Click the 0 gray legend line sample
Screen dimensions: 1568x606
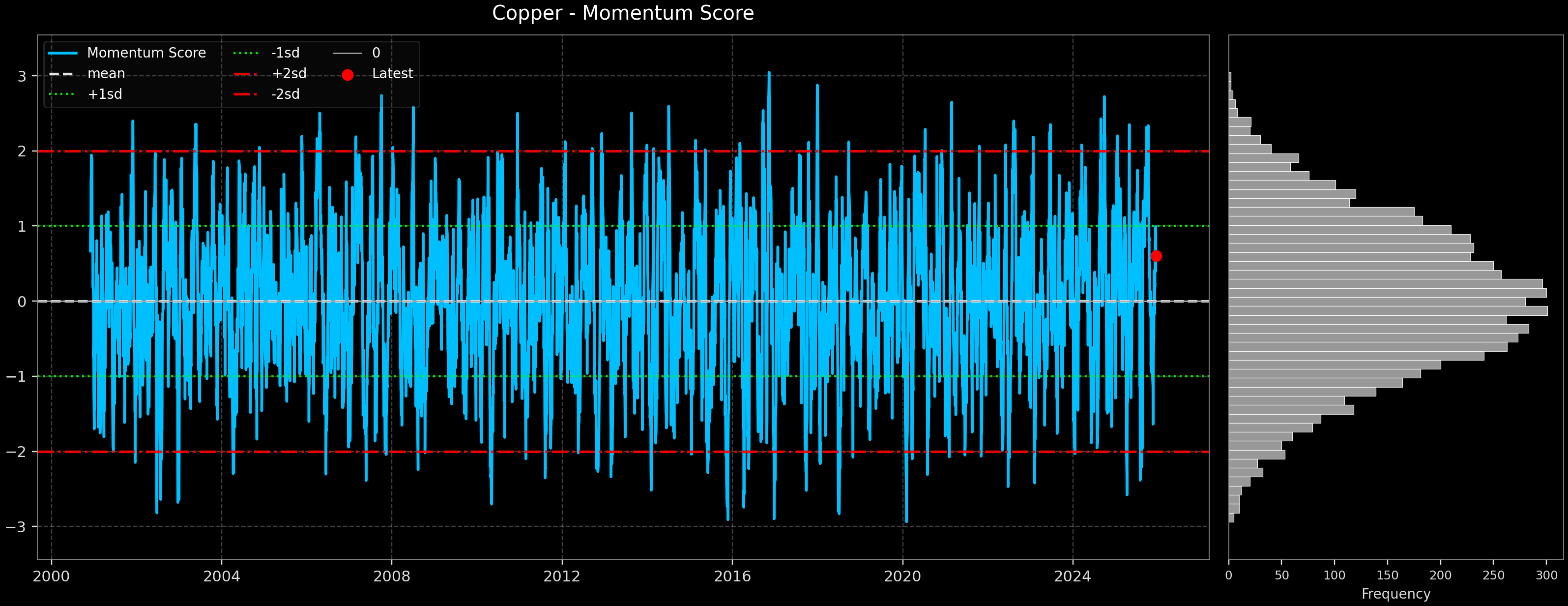(348, 54)
